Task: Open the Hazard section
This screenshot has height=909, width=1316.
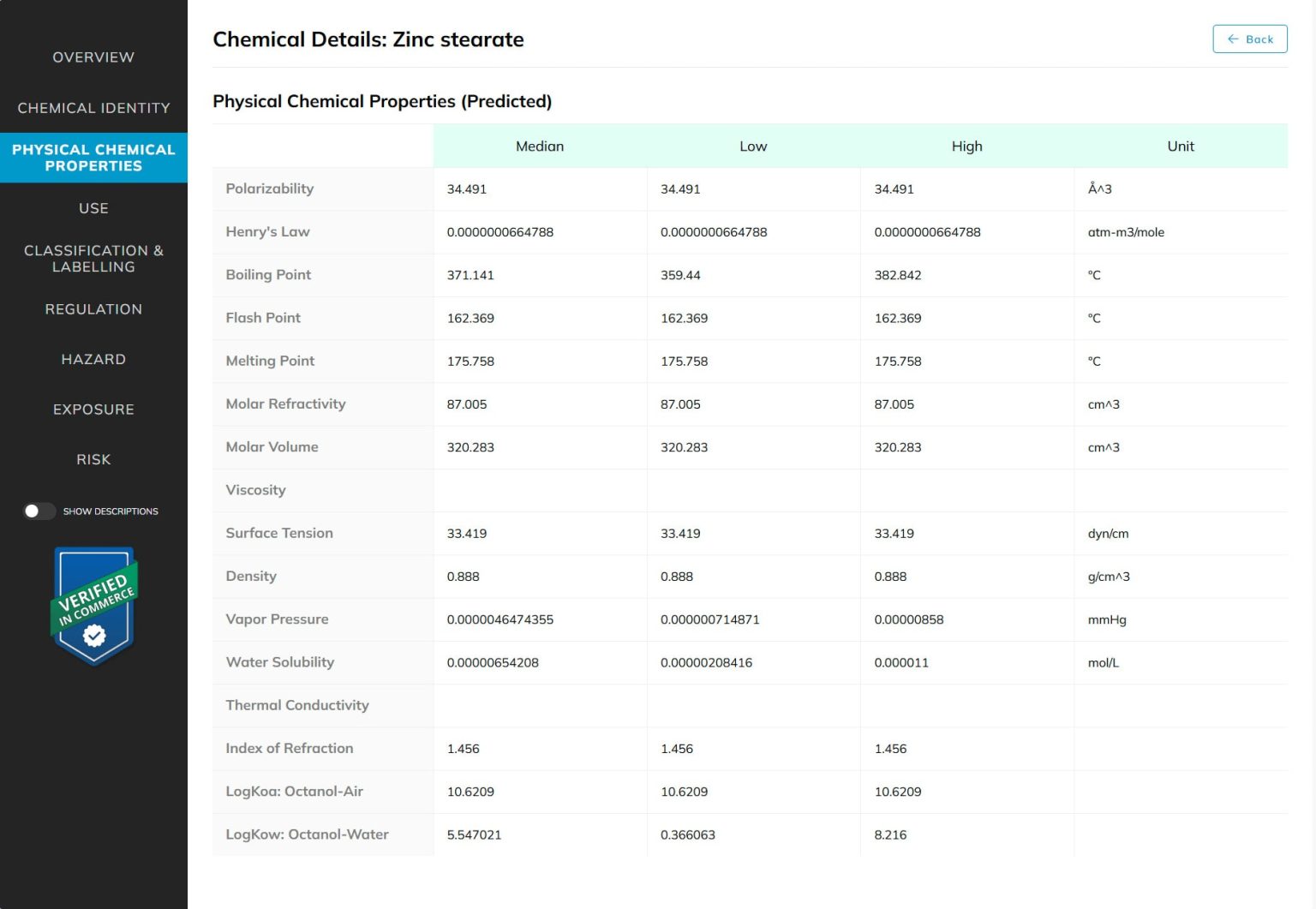Action: pos(93,359)
